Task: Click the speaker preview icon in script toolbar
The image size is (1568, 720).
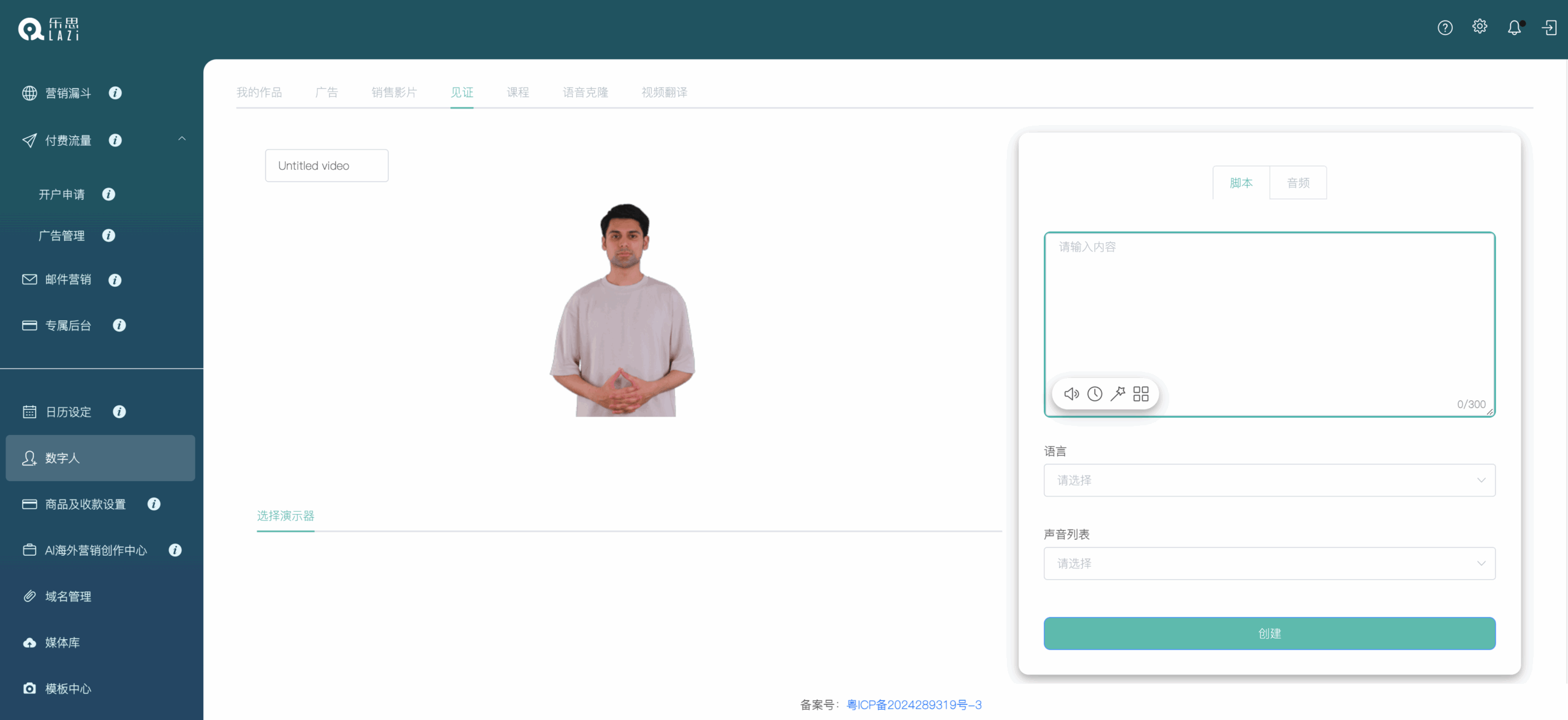Action: [1071, 393]
